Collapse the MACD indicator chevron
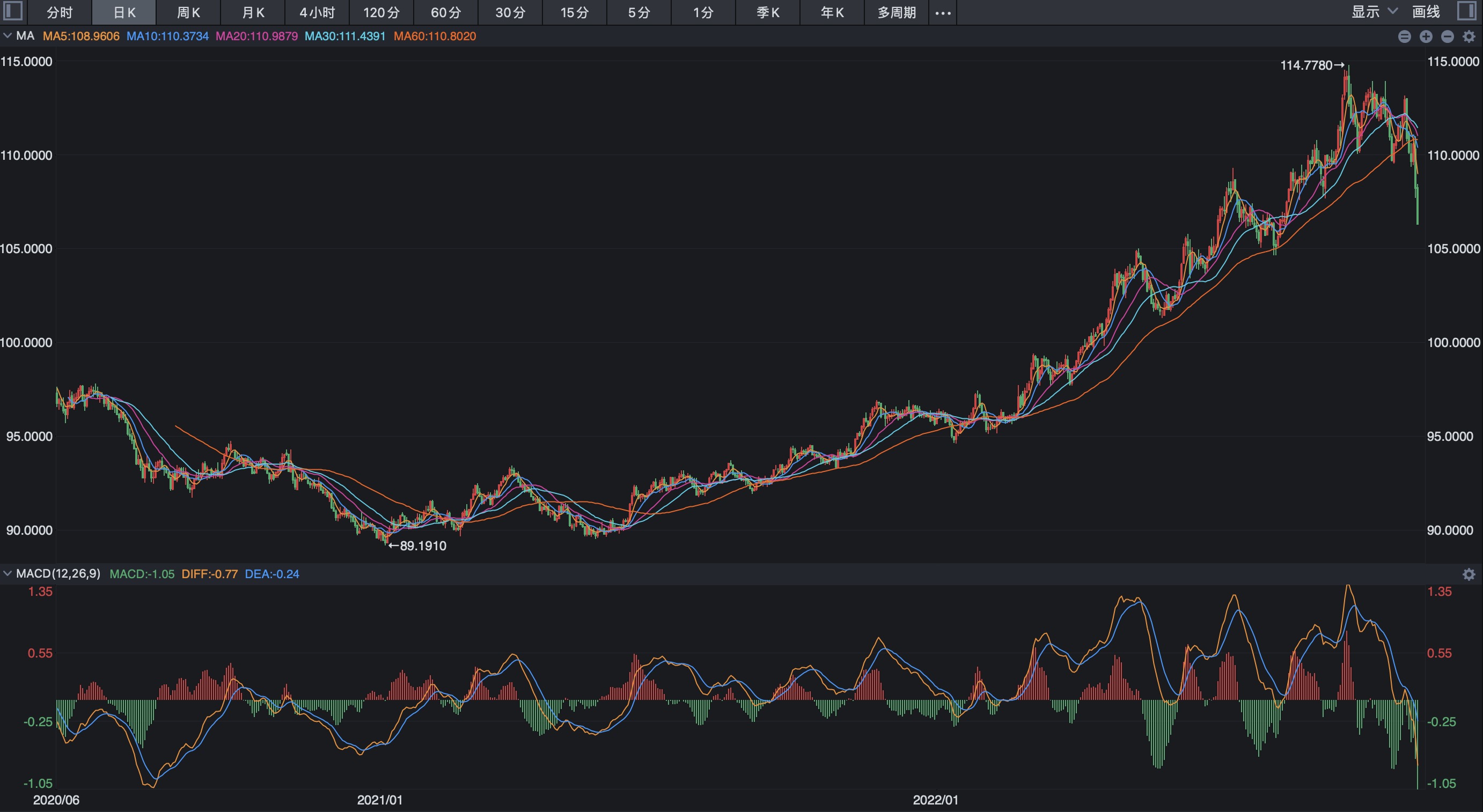The height and width of the screenshot is (812, 1483). coord(8,573)
